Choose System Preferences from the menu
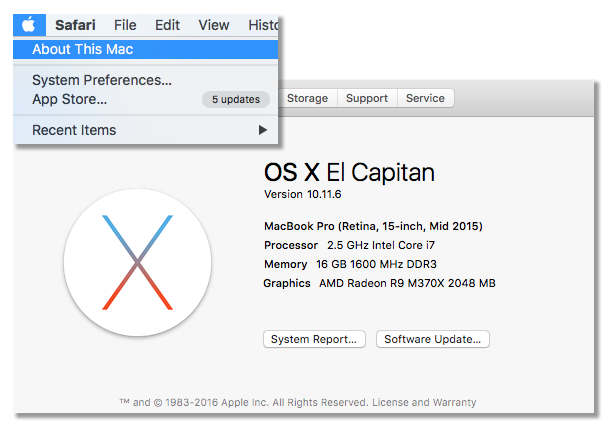This screenshot has width=610, height=427. click(145, 80)
